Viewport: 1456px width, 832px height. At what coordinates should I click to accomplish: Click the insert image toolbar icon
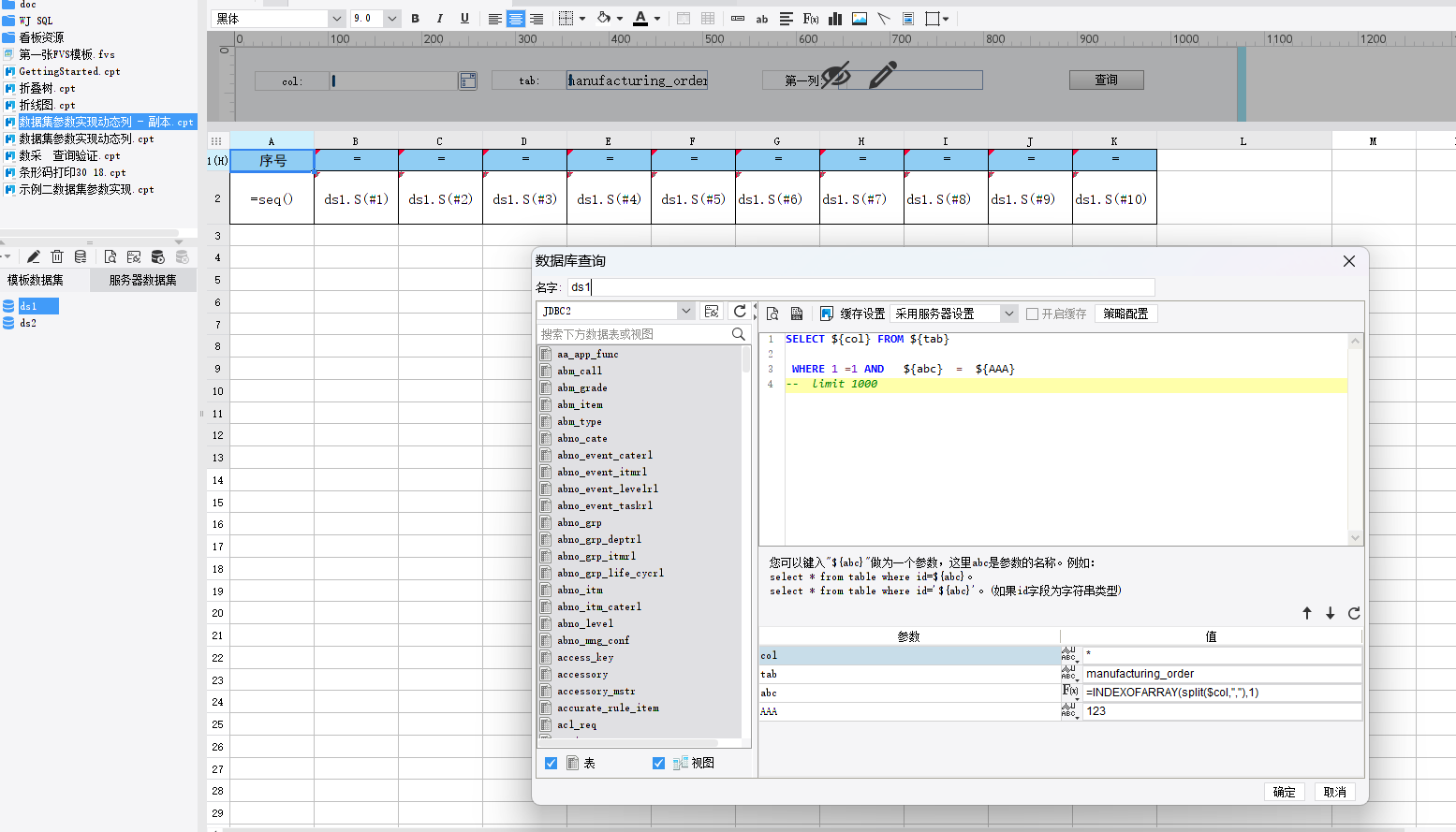(x=860, y=19)
